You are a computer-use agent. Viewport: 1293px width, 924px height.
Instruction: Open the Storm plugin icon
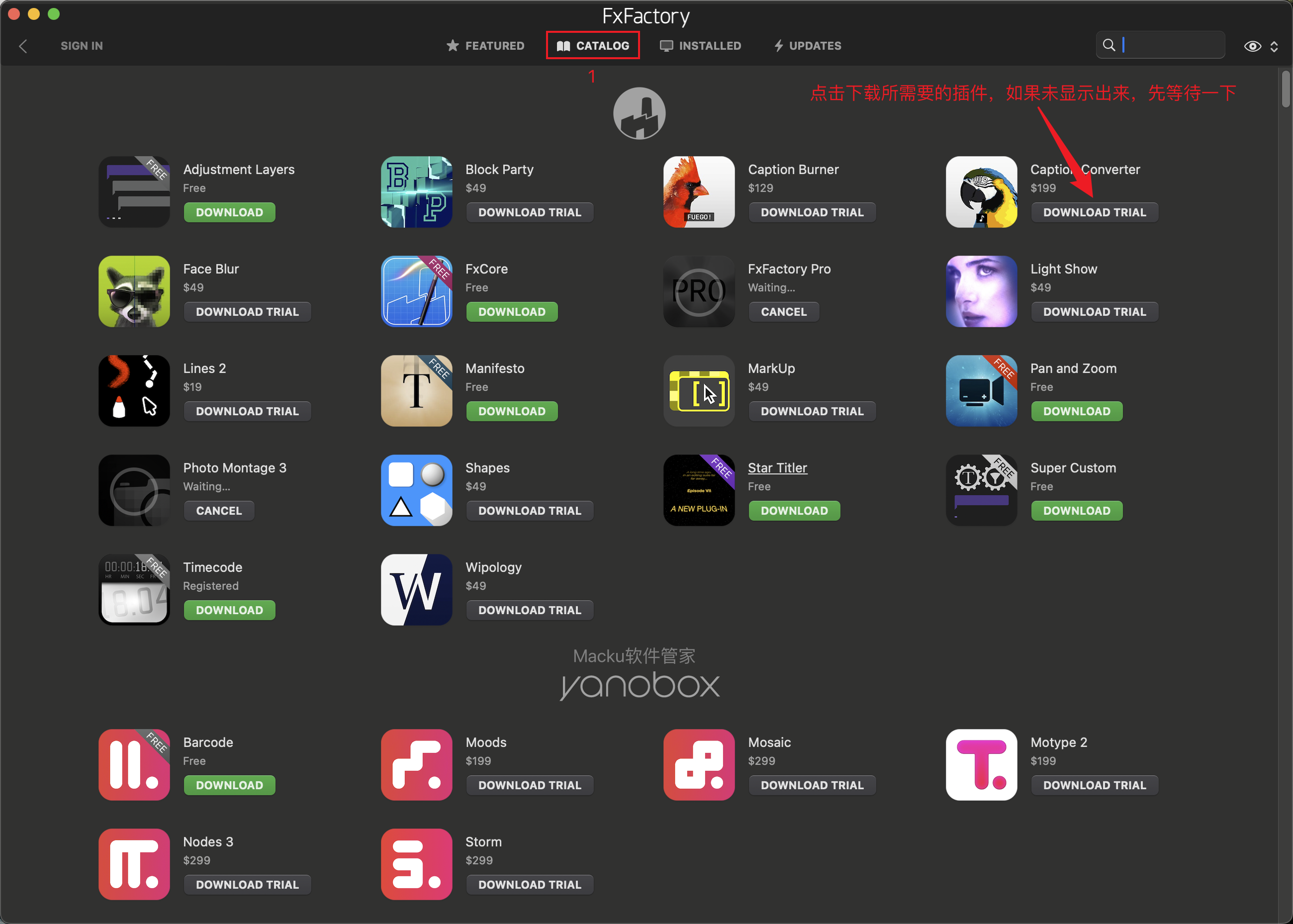coord(416,864)
